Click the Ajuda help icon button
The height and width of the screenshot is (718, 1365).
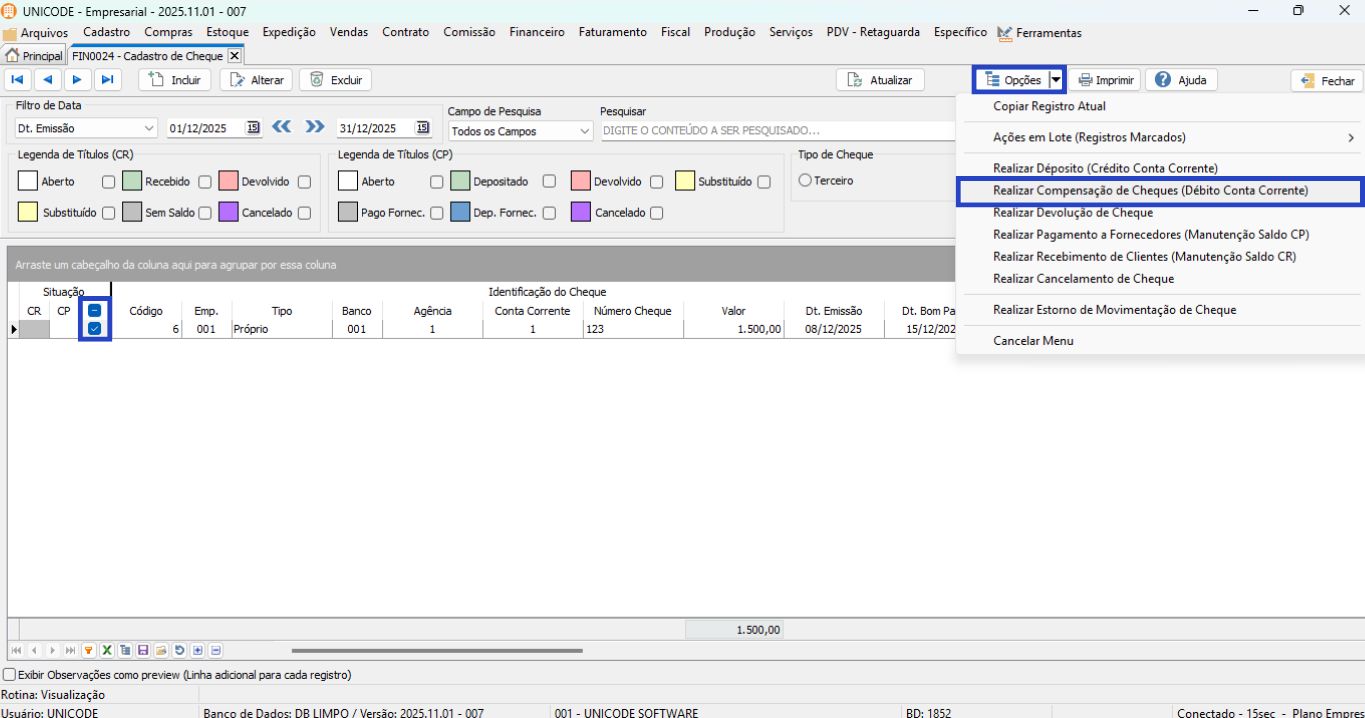pos(1181,80)
